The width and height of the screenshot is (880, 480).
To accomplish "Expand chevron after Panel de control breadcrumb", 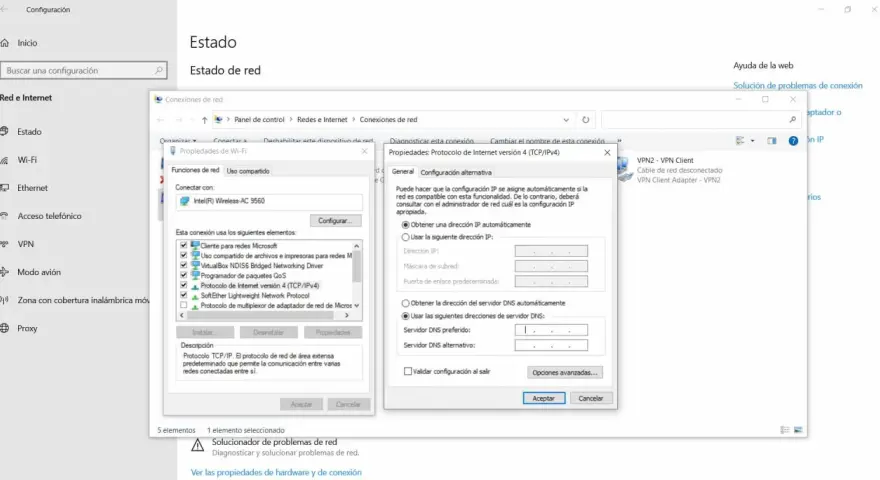I will 291,120.
